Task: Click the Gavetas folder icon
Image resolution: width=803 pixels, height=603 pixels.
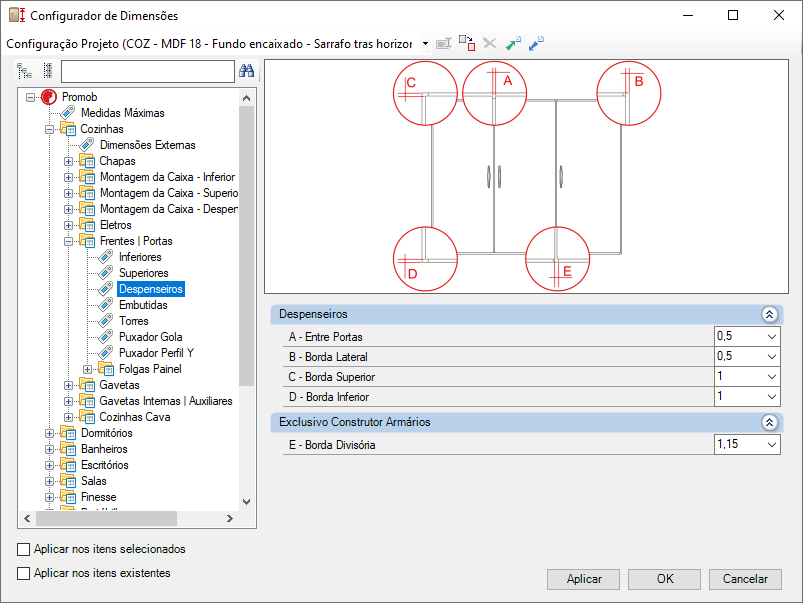Action: [87, 385]
